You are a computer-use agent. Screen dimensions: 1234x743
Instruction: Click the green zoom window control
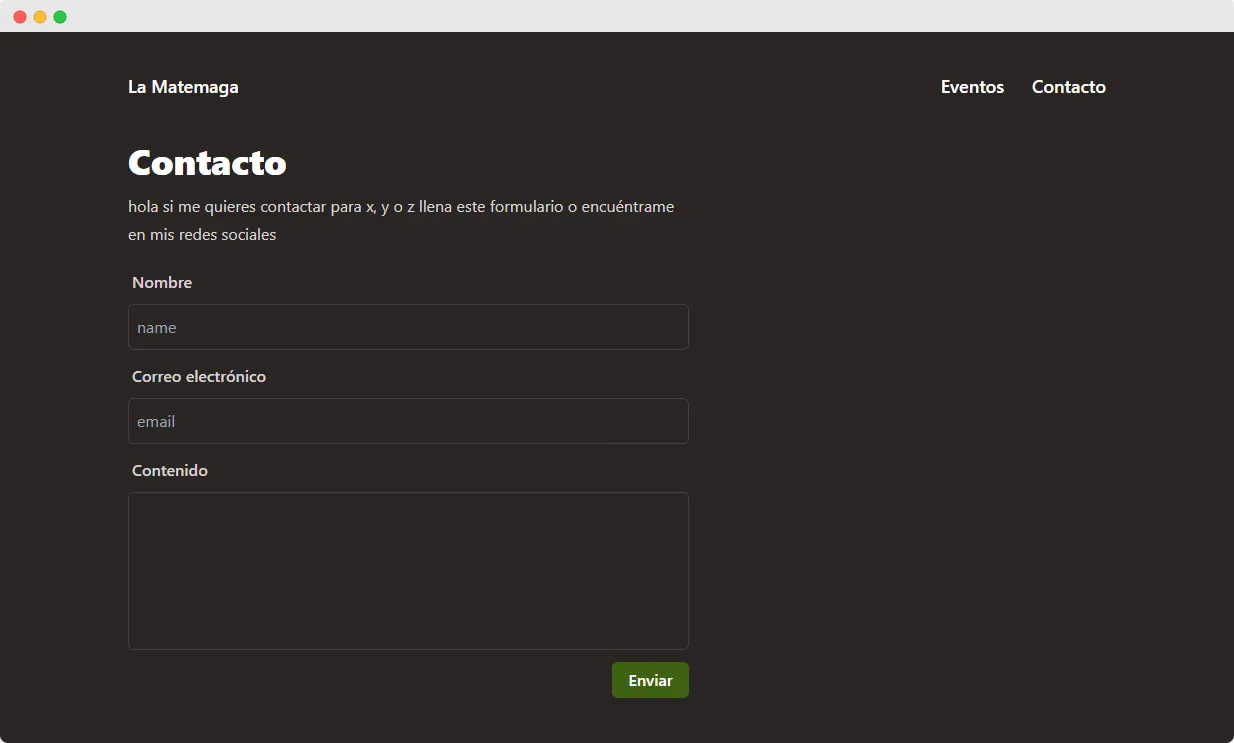click(59, 16)
